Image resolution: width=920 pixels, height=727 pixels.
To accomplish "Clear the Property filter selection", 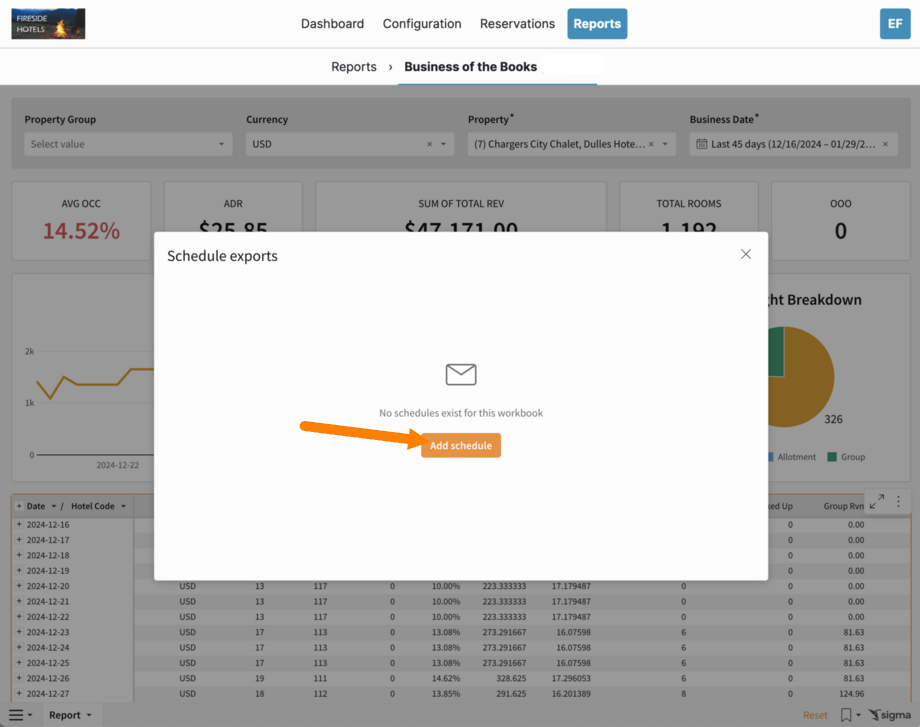I will click(x=651, y=144).
